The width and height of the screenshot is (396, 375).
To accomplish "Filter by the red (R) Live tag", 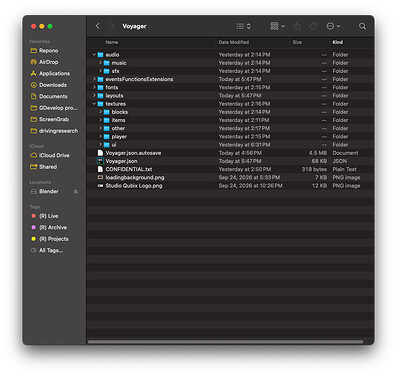I will (49, 216).
